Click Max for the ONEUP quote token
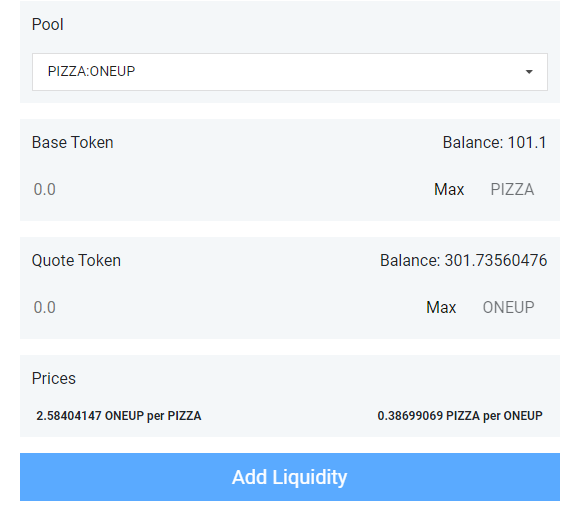Screen dimensions: 582x507 (441, 308)
